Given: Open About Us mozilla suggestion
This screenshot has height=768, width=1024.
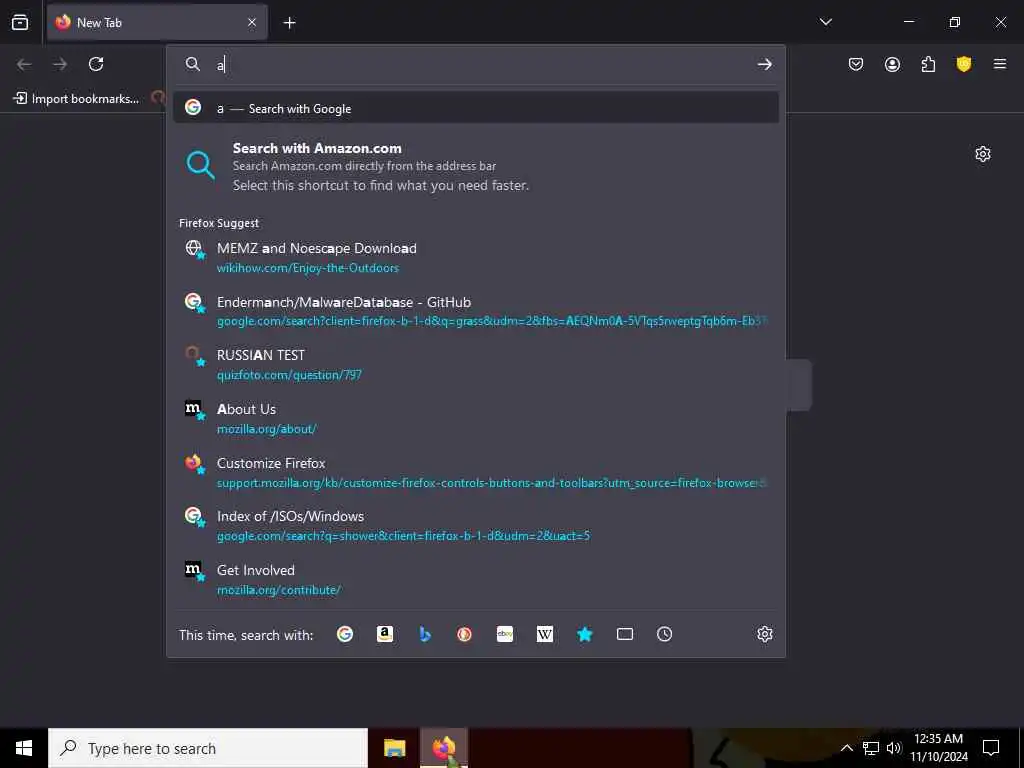Looking at the screenshot, I should [x=475, y=419].
